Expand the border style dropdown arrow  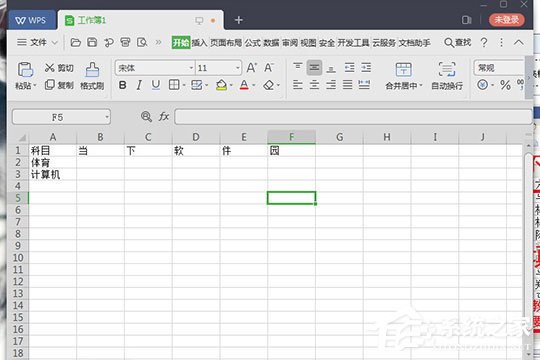[x=184, y=85]
